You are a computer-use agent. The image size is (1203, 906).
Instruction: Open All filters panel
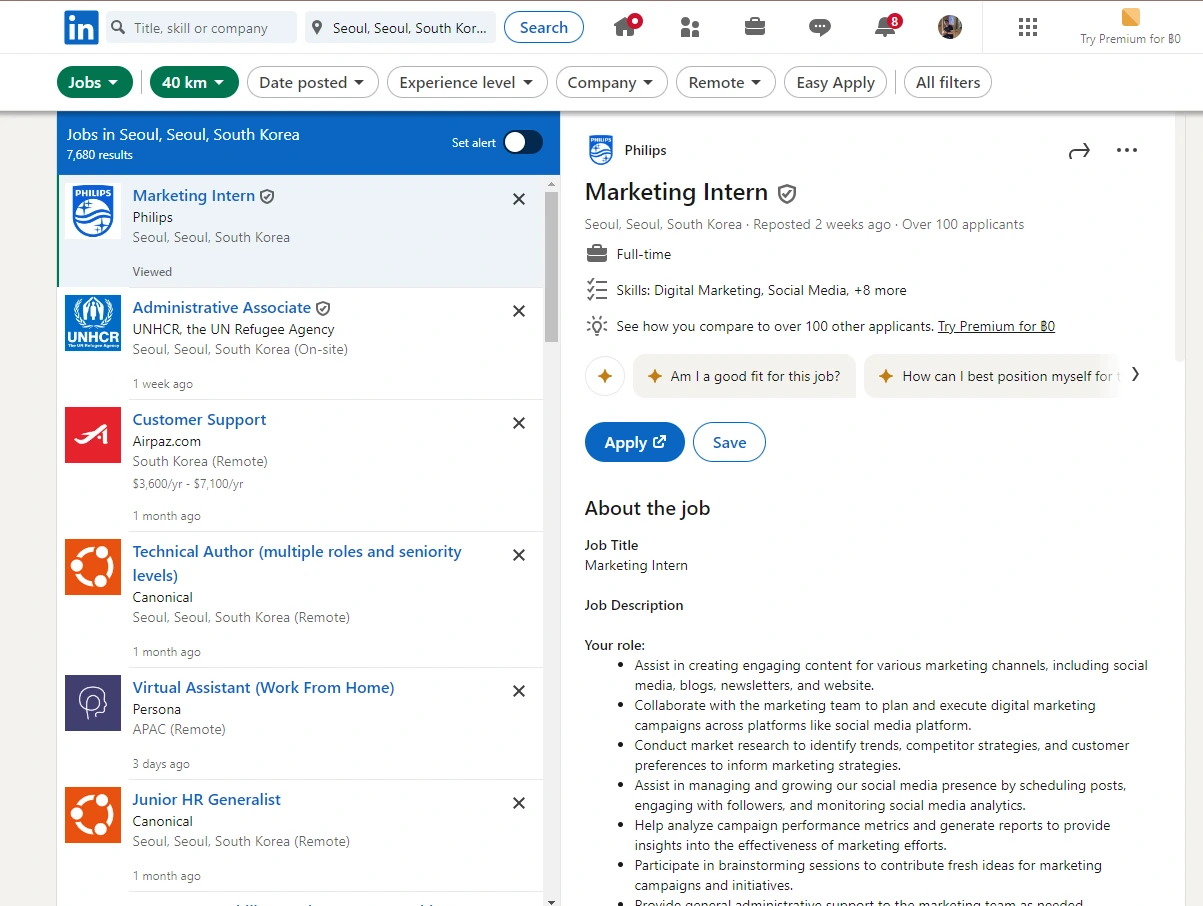948,82
